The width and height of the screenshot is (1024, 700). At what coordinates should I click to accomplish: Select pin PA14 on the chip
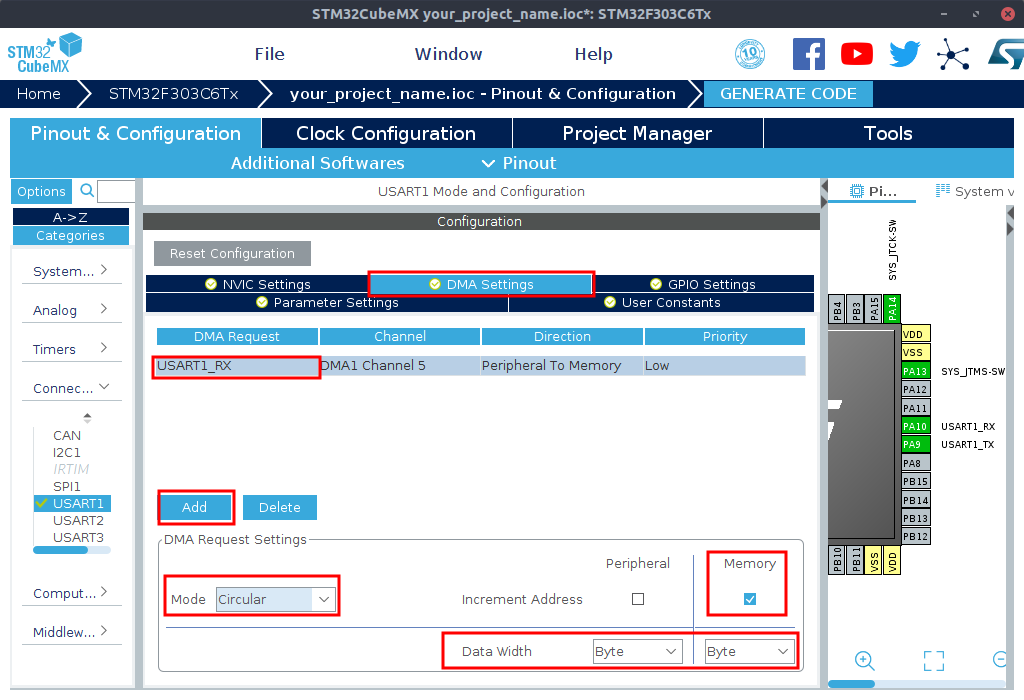(x=892, y=309)
